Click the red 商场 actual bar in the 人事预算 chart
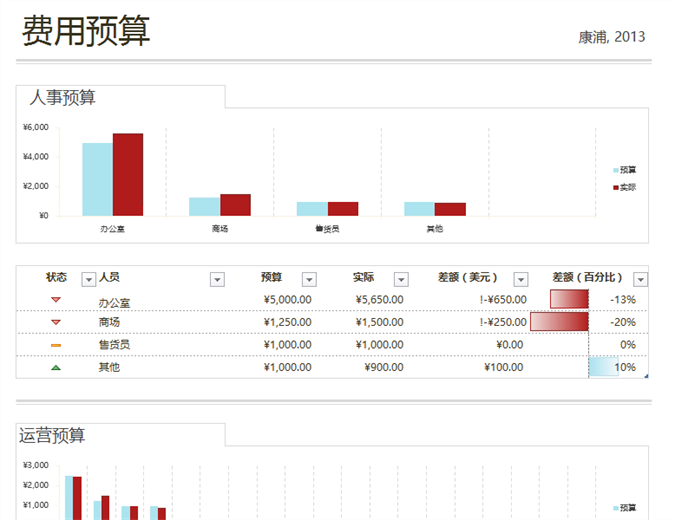Screen dimensions: 675x520 235,205
